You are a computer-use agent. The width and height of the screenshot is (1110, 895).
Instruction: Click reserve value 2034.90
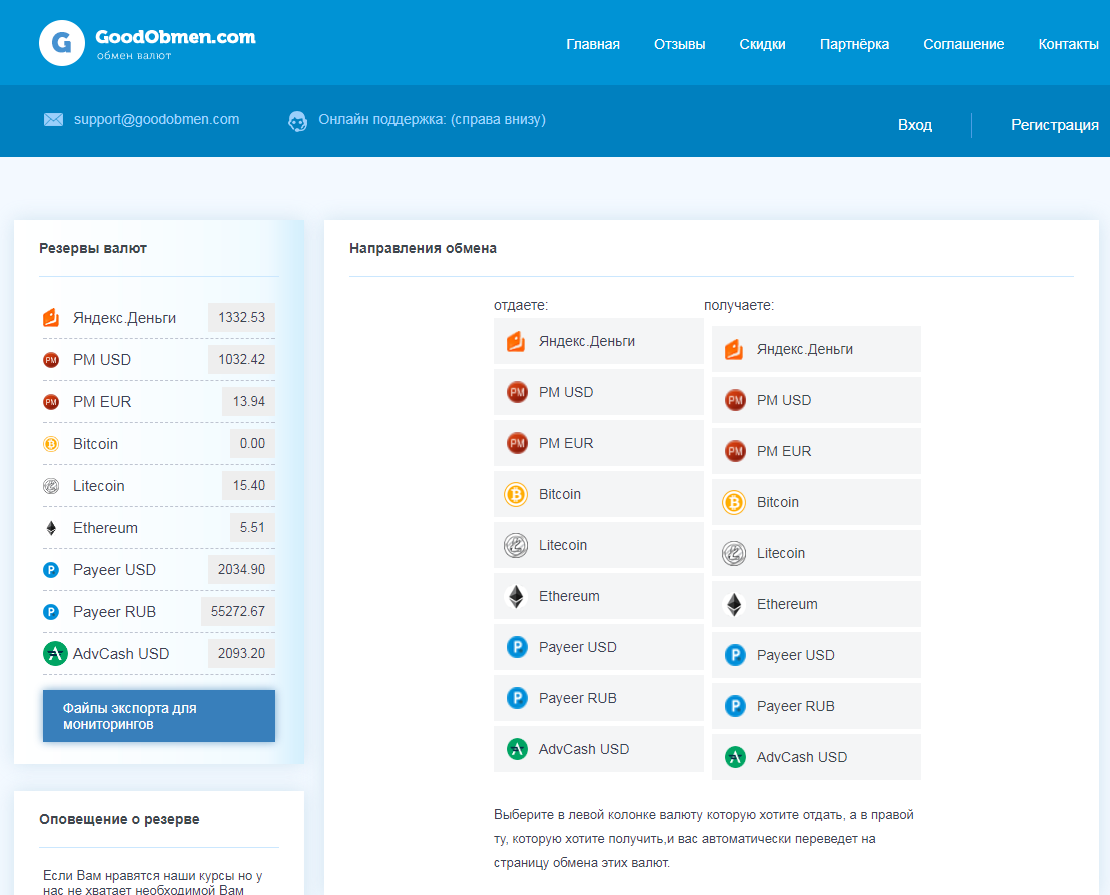[x=241, y=569]
